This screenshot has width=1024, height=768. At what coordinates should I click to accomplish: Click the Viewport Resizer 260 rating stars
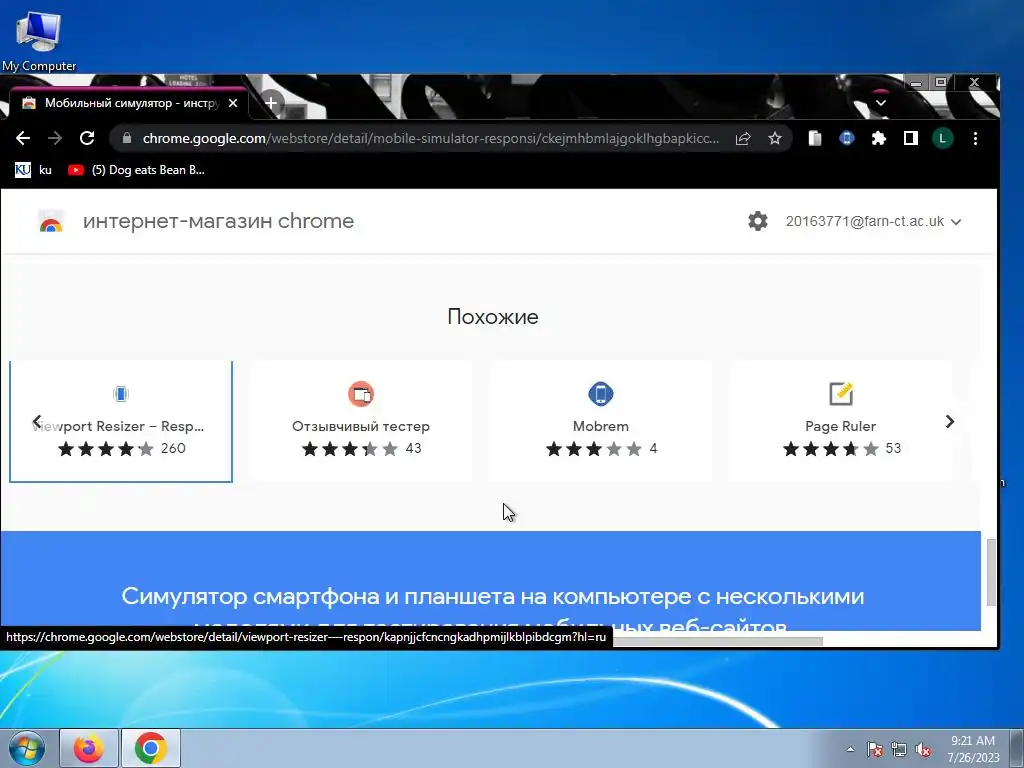click(106, 449)
